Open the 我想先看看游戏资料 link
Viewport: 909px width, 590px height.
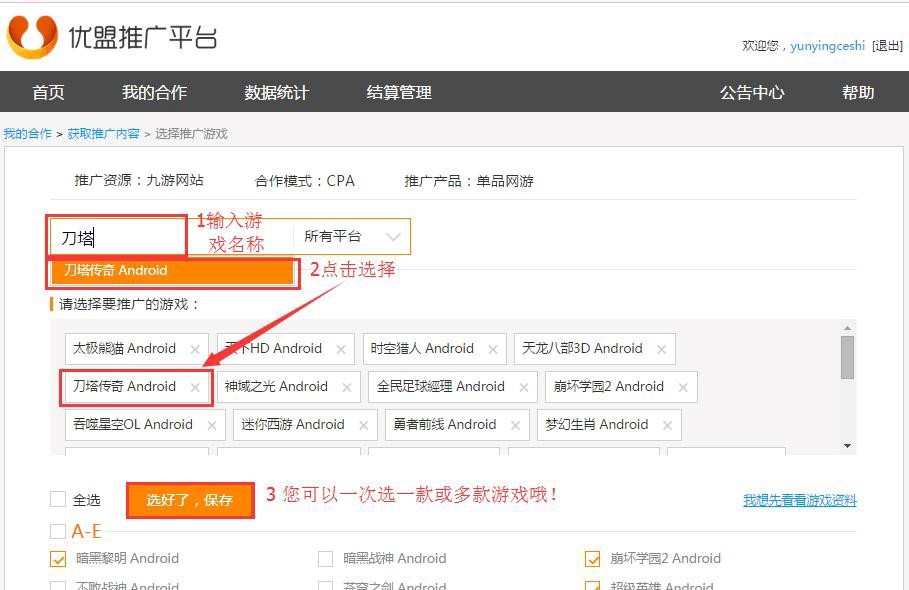pyautogui.click(x=800, y=500)
